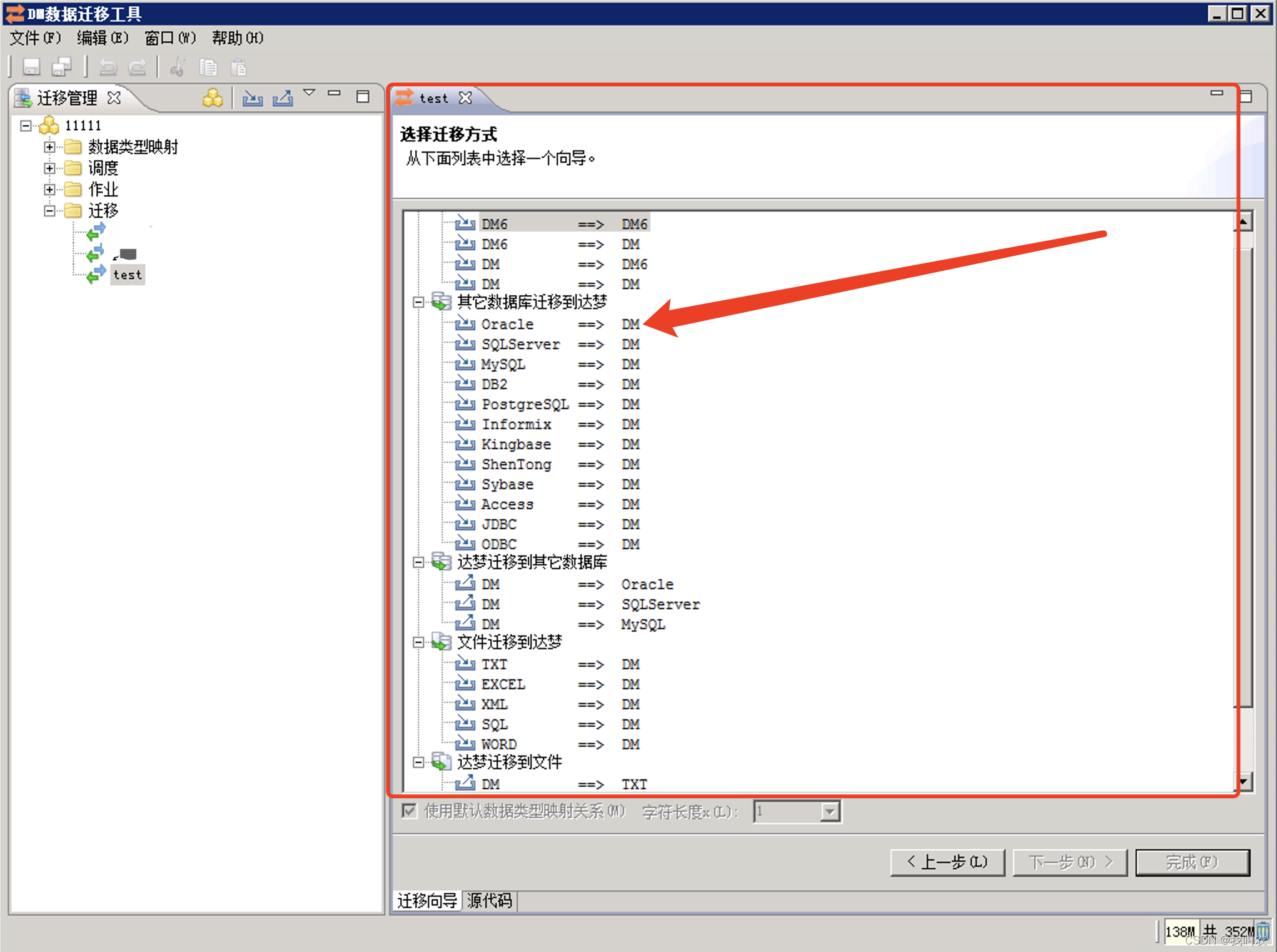Open the view menu triangle in 迁移管理 panel

pyautogui.click(x=309, y=93)
